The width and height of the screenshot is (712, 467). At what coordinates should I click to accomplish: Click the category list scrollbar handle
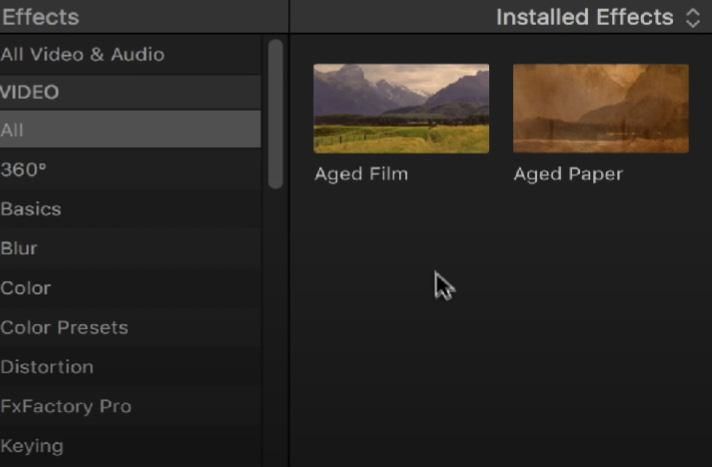pos(275,114)
